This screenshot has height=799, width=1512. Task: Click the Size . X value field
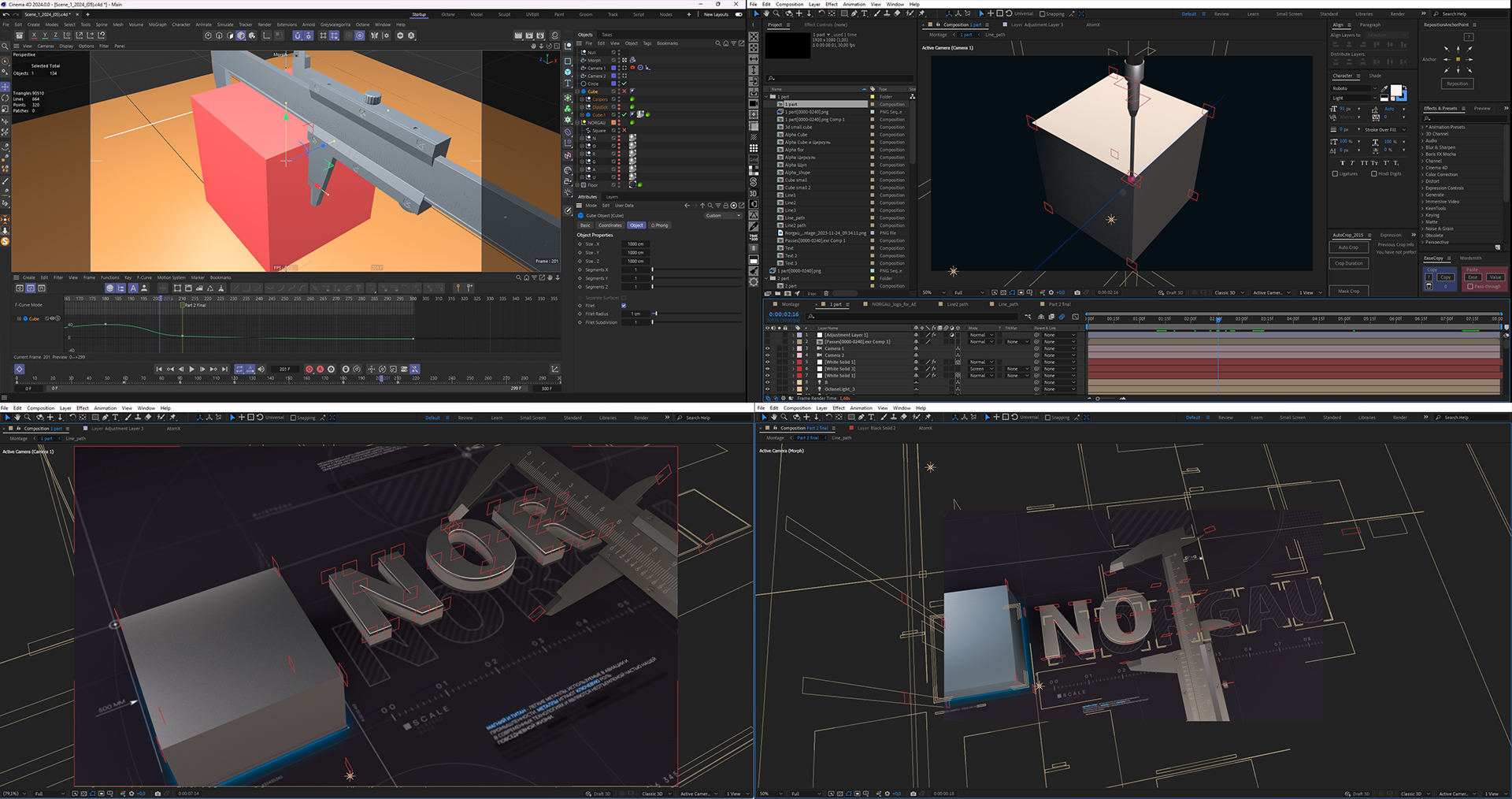click(636, 244)
